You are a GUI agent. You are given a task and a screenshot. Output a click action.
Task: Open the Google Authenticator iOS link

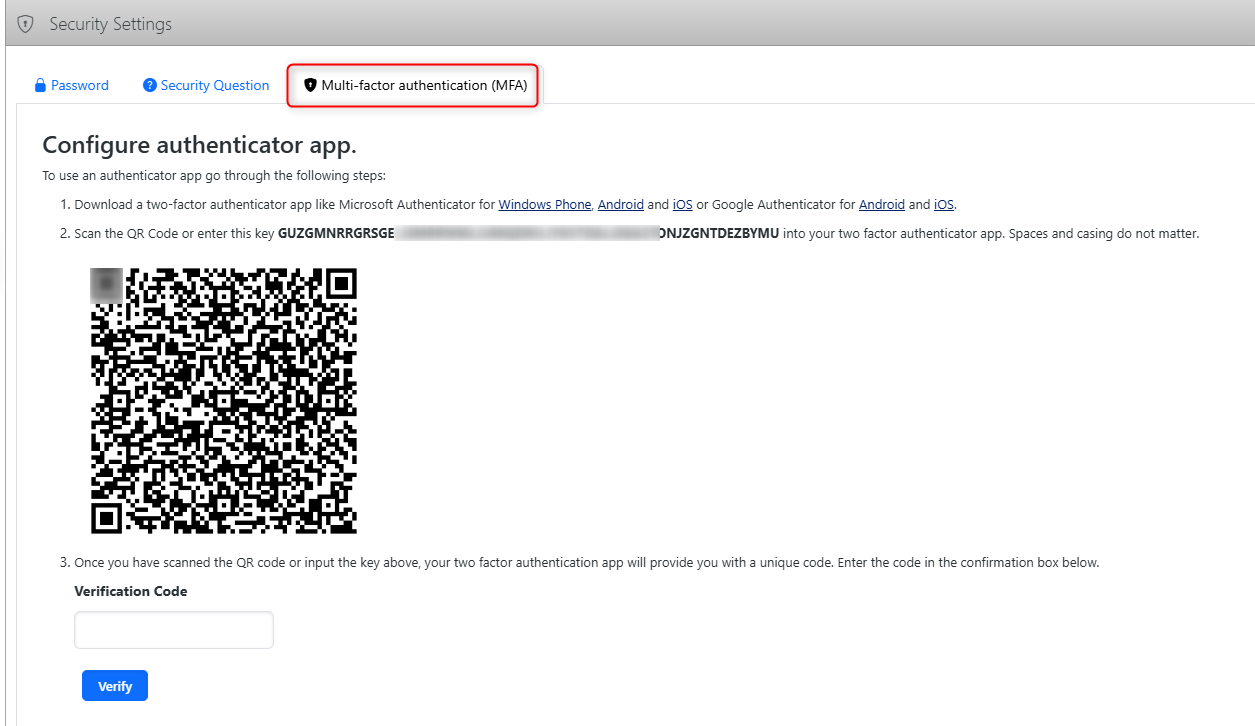[x=944, y=205]
